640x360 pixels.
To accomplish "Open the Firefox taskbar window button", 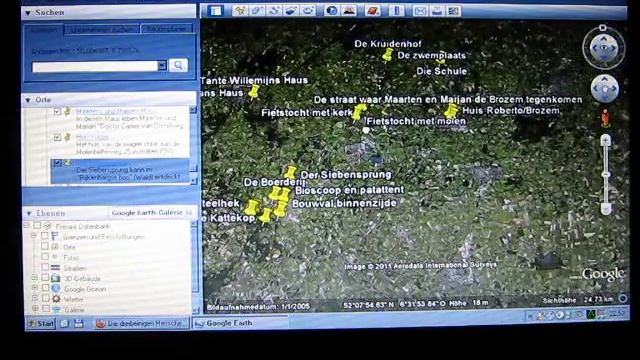I will coord(141,323).
